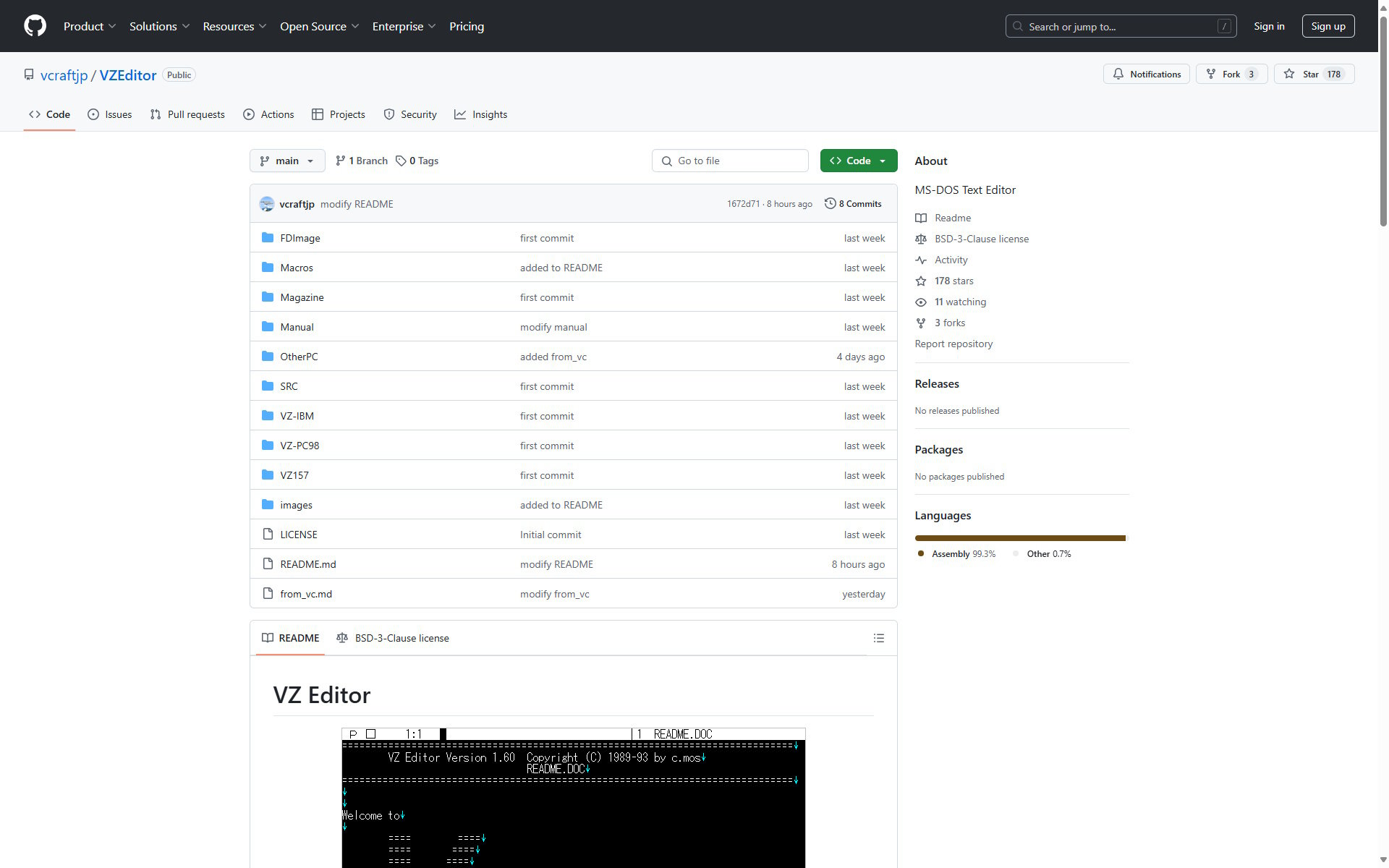Open the README.md file link
Image resolution: width=1389 pixels, height=868 pixels.
(307, 564)
